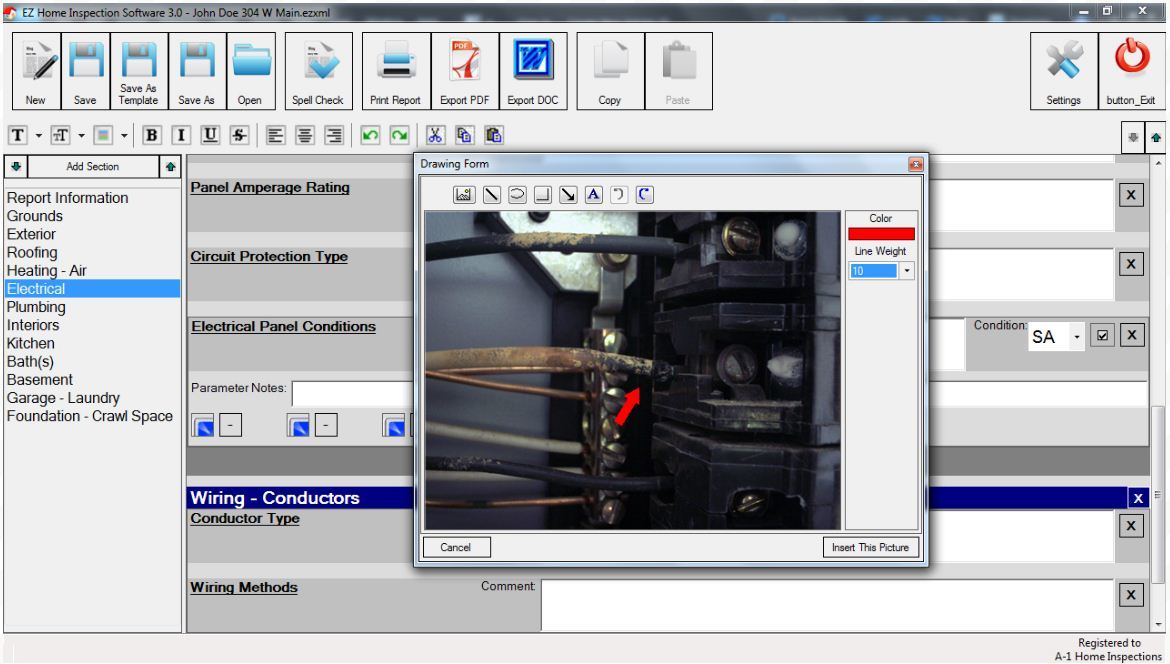Choose the arrow annotation tool

tap(567, 194)
